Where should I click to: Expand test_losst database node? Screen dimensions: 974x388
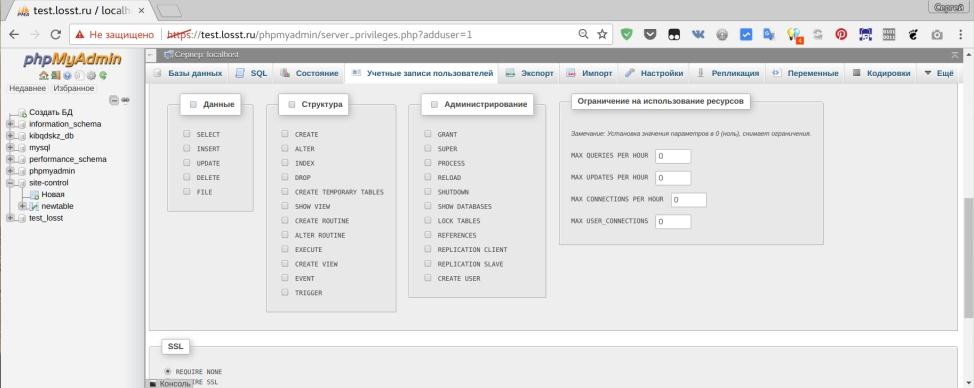coord(10,218)
